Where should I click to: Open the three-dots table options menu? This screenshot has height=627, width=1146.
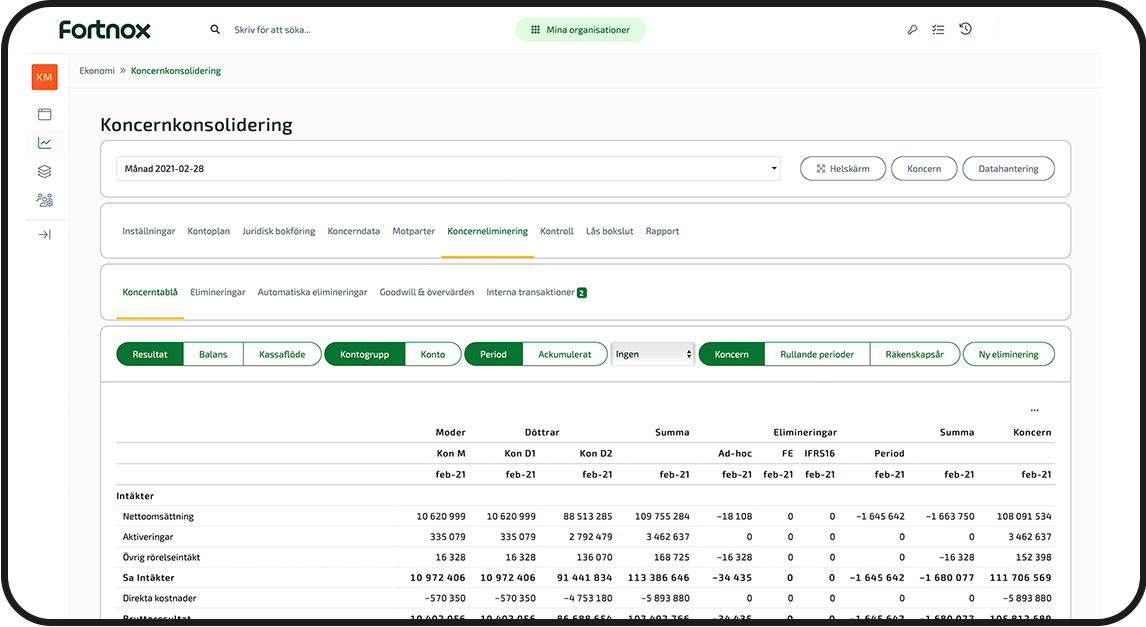click(x=1034, y=410)
